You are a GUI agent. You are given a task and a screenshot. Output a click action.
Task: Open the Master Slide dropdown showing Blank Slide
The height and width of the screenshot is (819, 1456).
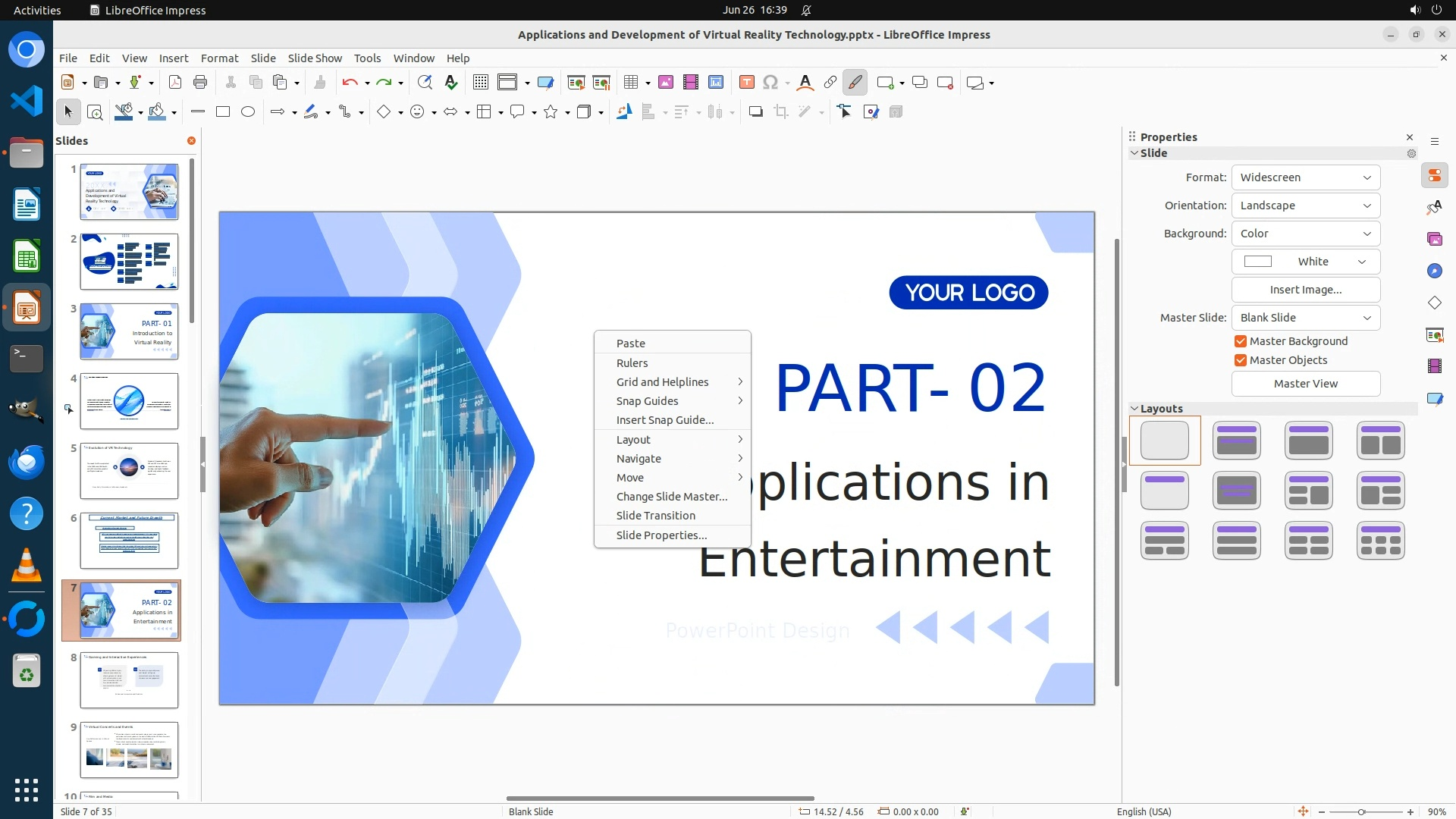pos(1305,318)
